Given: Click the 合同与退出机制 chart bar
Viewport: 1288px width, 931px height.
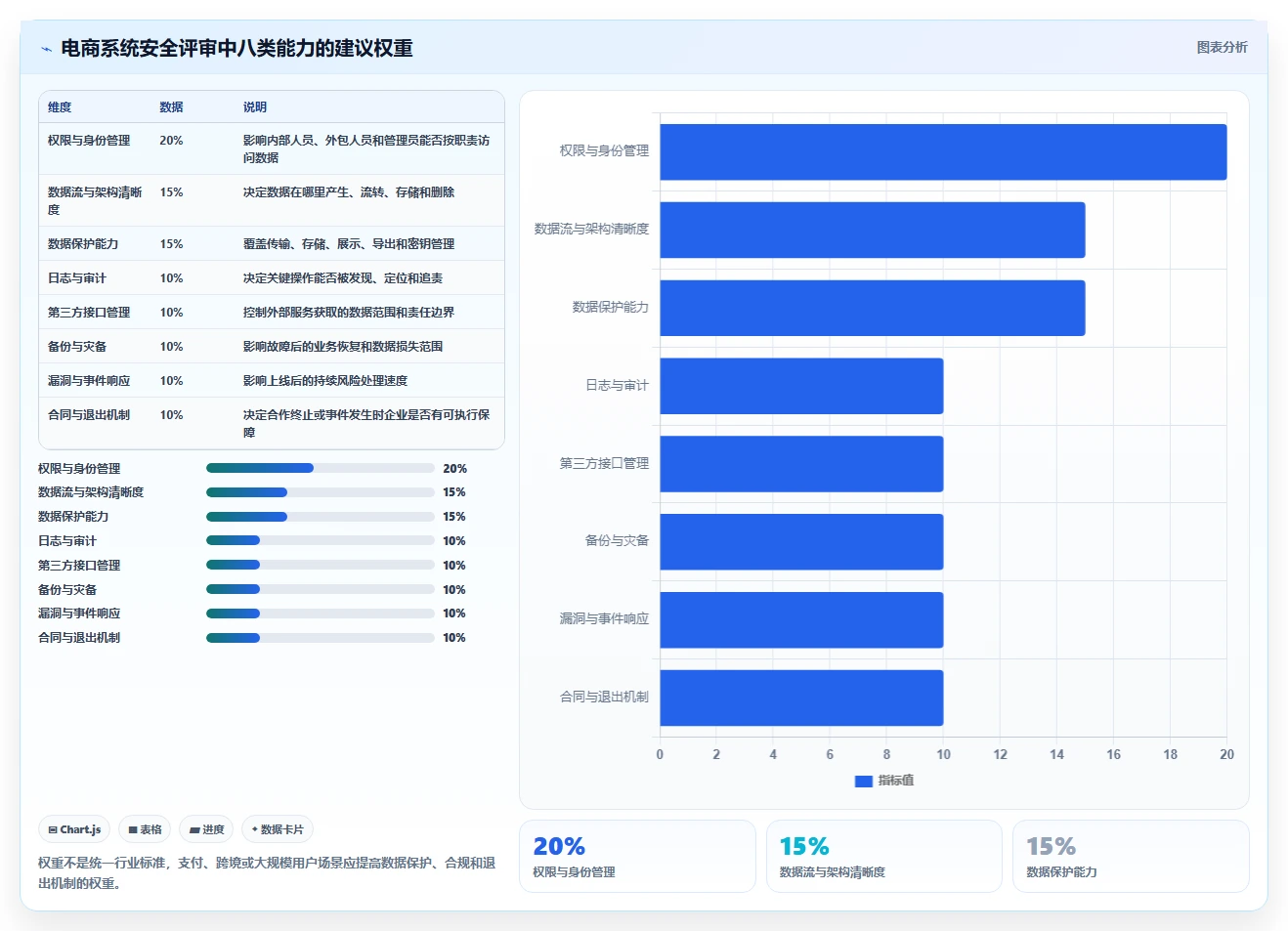Looking at the screenshot, I should click(x=801, y=698).
